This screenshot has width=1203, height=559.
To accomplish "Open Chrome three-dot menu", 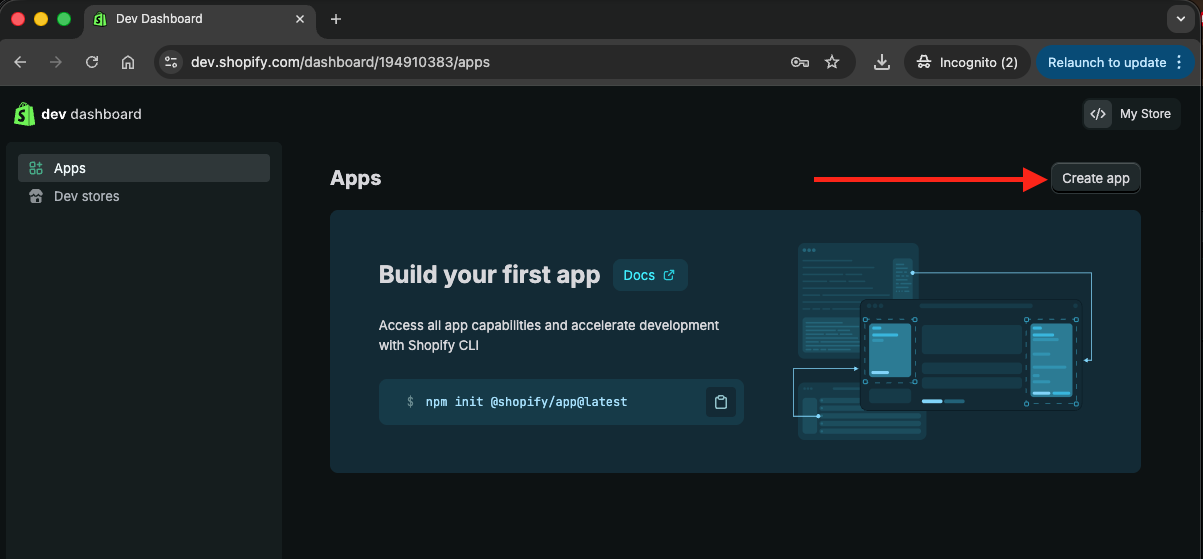I will (x=1179, y=62).
